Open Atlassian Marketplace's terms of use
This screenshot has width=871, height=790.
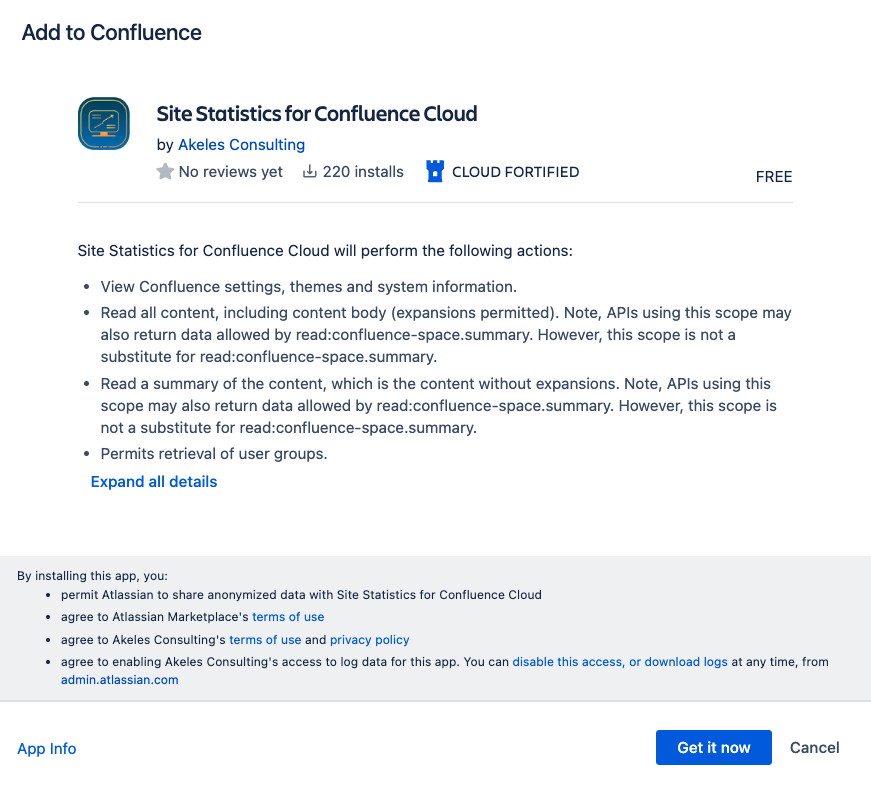(x=288, y=617)
